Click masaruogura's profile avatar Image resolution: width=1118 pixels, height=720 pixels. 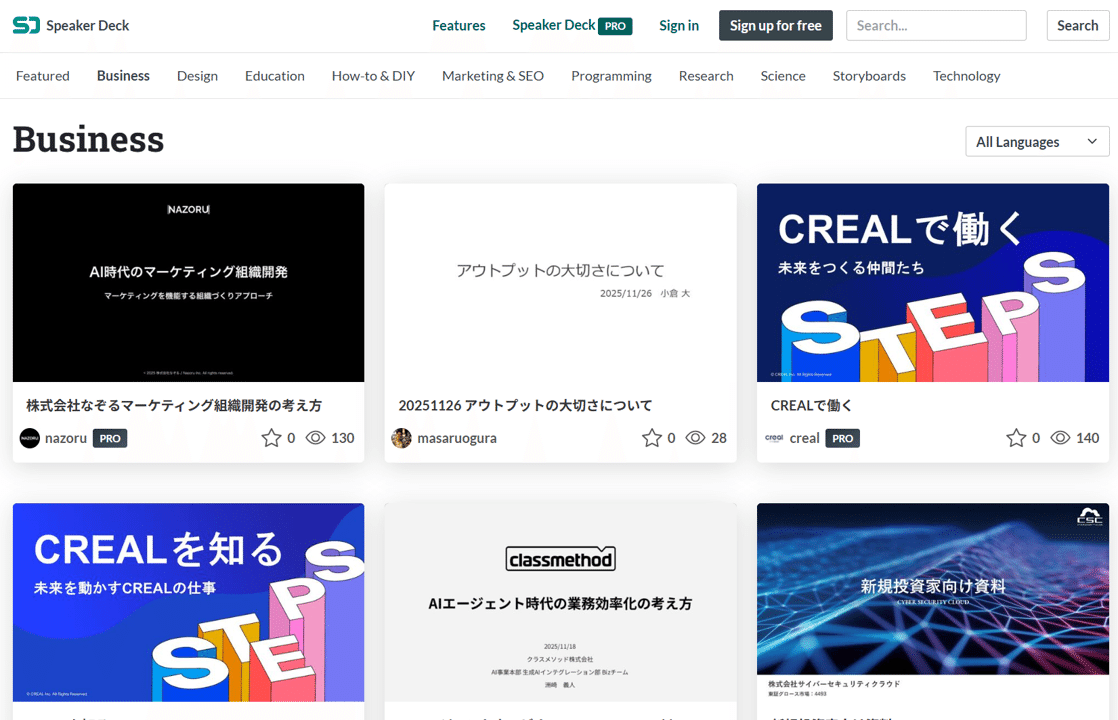[x=402, y=437]
